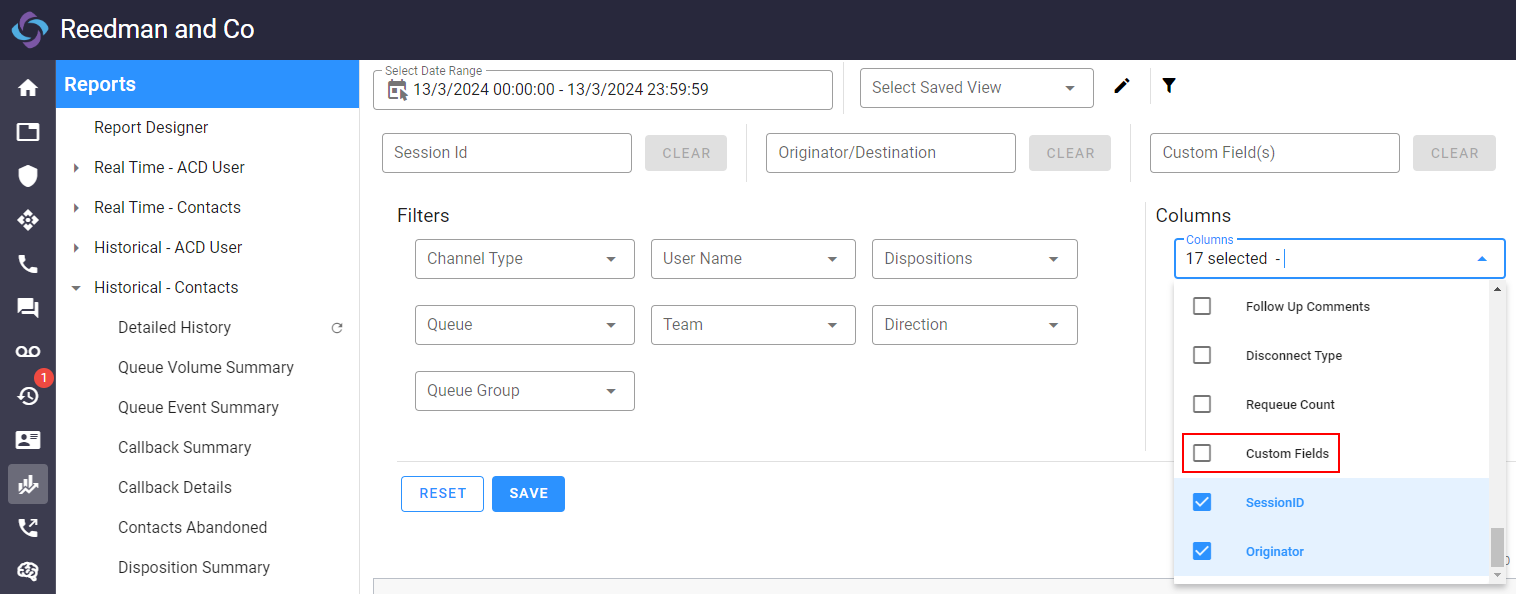Viewport: 1516px width, 594px height.
Task: Click the Reports panel header
Action: point(207,84)
